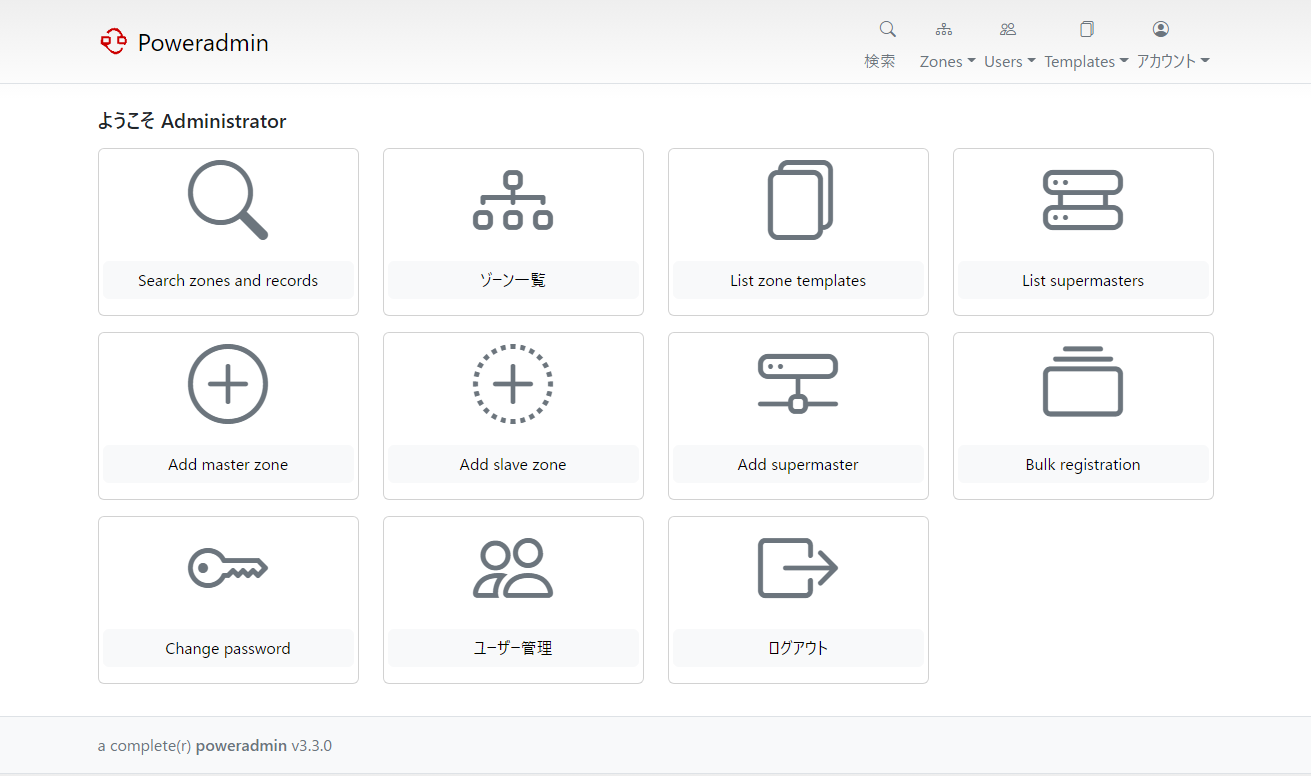Expand the Users dropdown menu
1311x776 pixels.
pyautogui.click(x=1009, y=61)
